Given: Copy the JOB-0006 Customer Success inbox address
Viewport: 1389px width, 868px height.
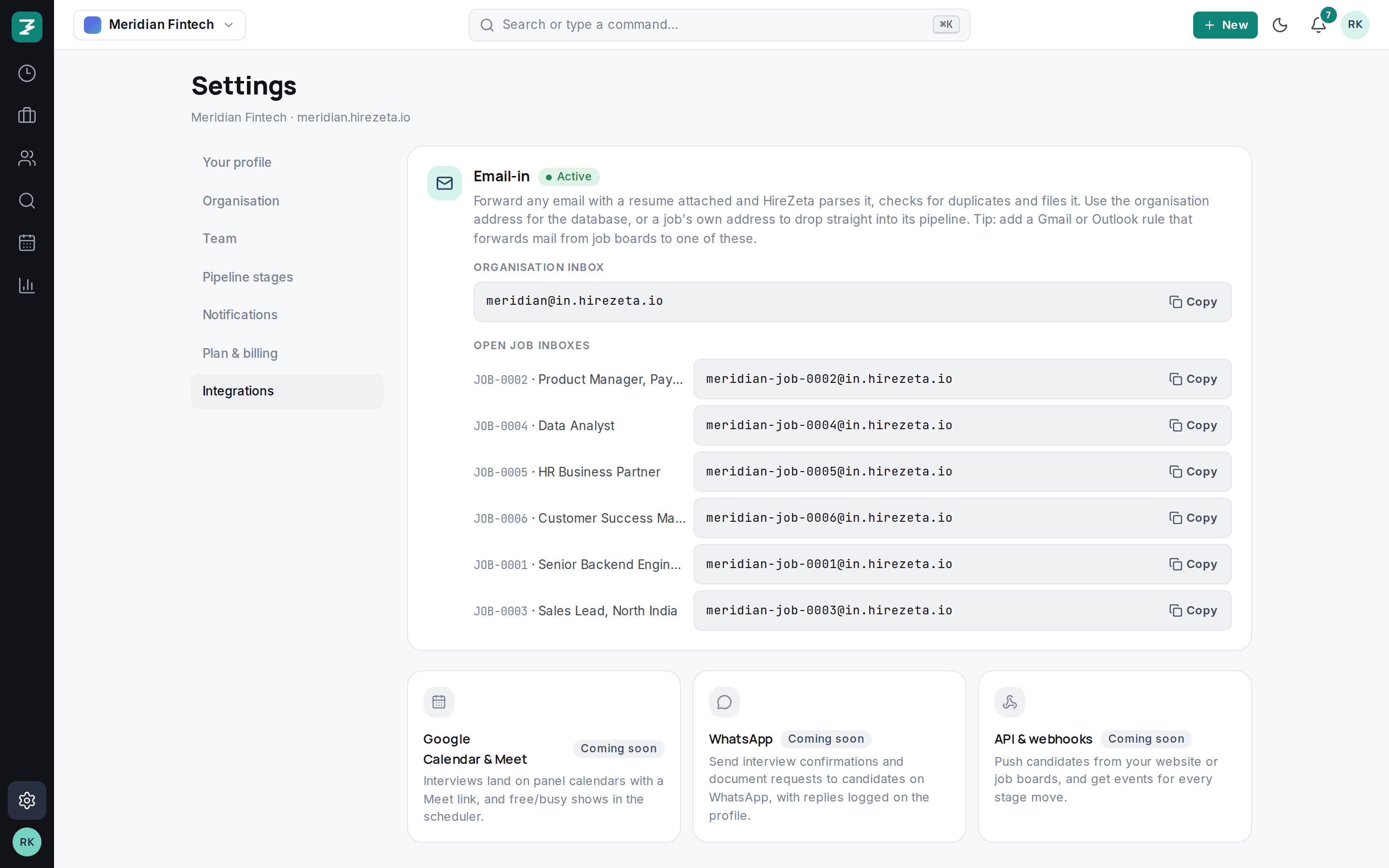Looking at the screenshot, I should point(1193,518).
